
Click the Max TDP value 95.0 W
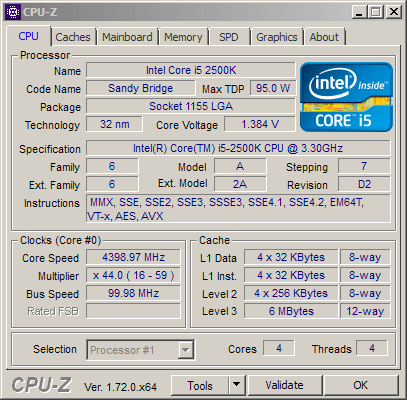(273, 88)
